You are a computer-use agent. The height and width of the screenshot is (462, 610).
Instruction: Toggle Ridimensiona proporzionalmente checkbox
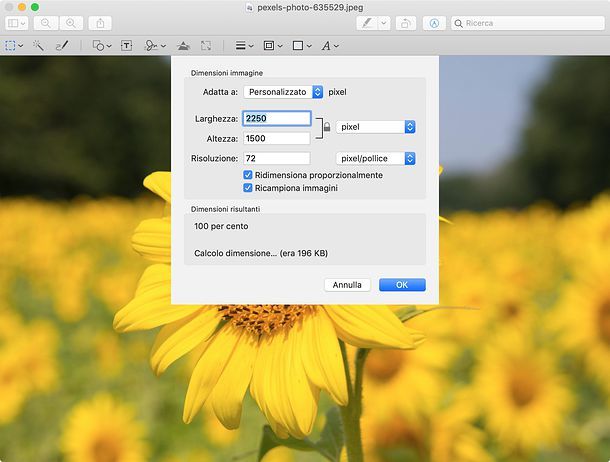click(248, 175)
